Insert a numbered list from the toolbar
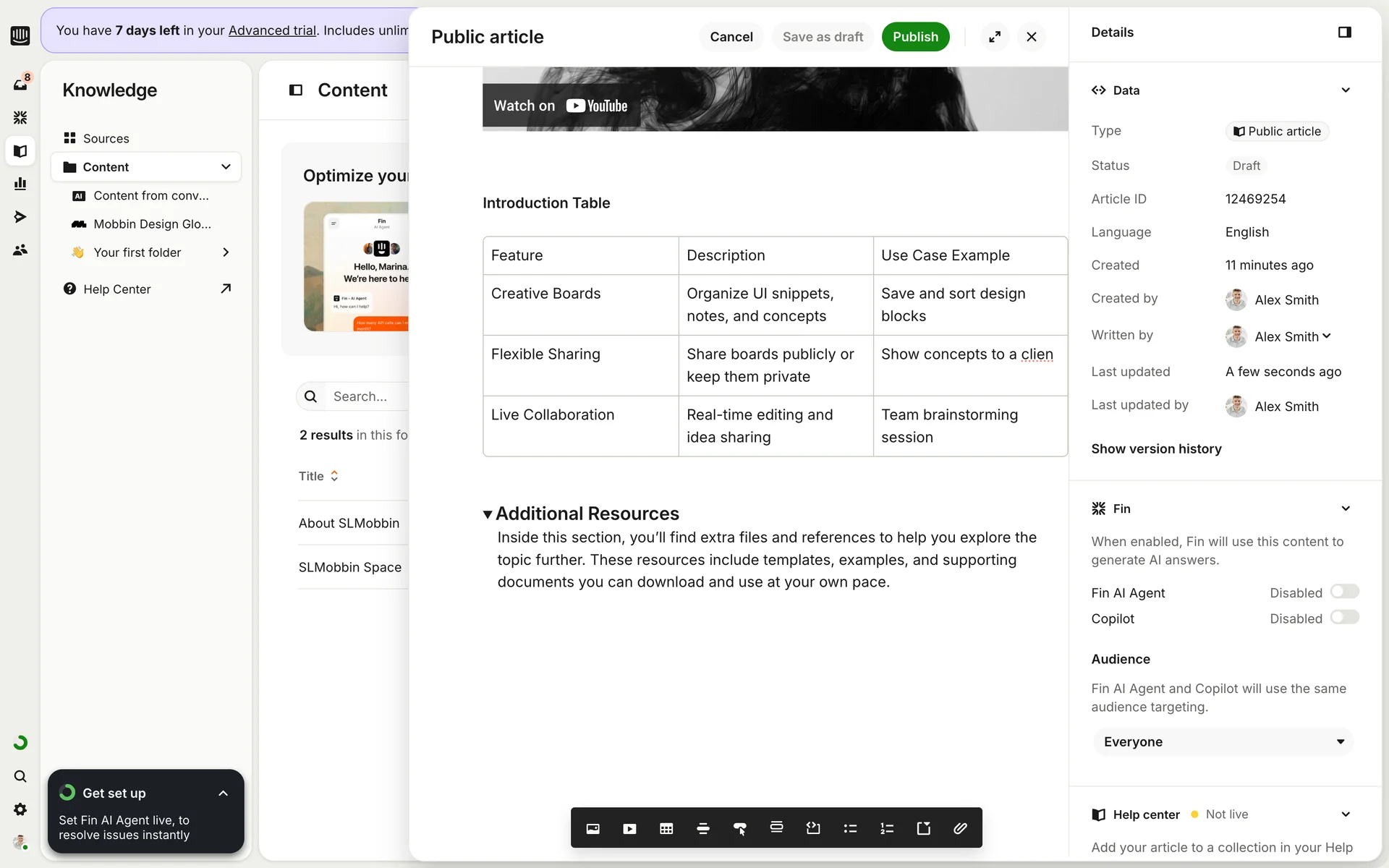The width and height of the screenshot is (1389, 868). [x=887, y=828]
